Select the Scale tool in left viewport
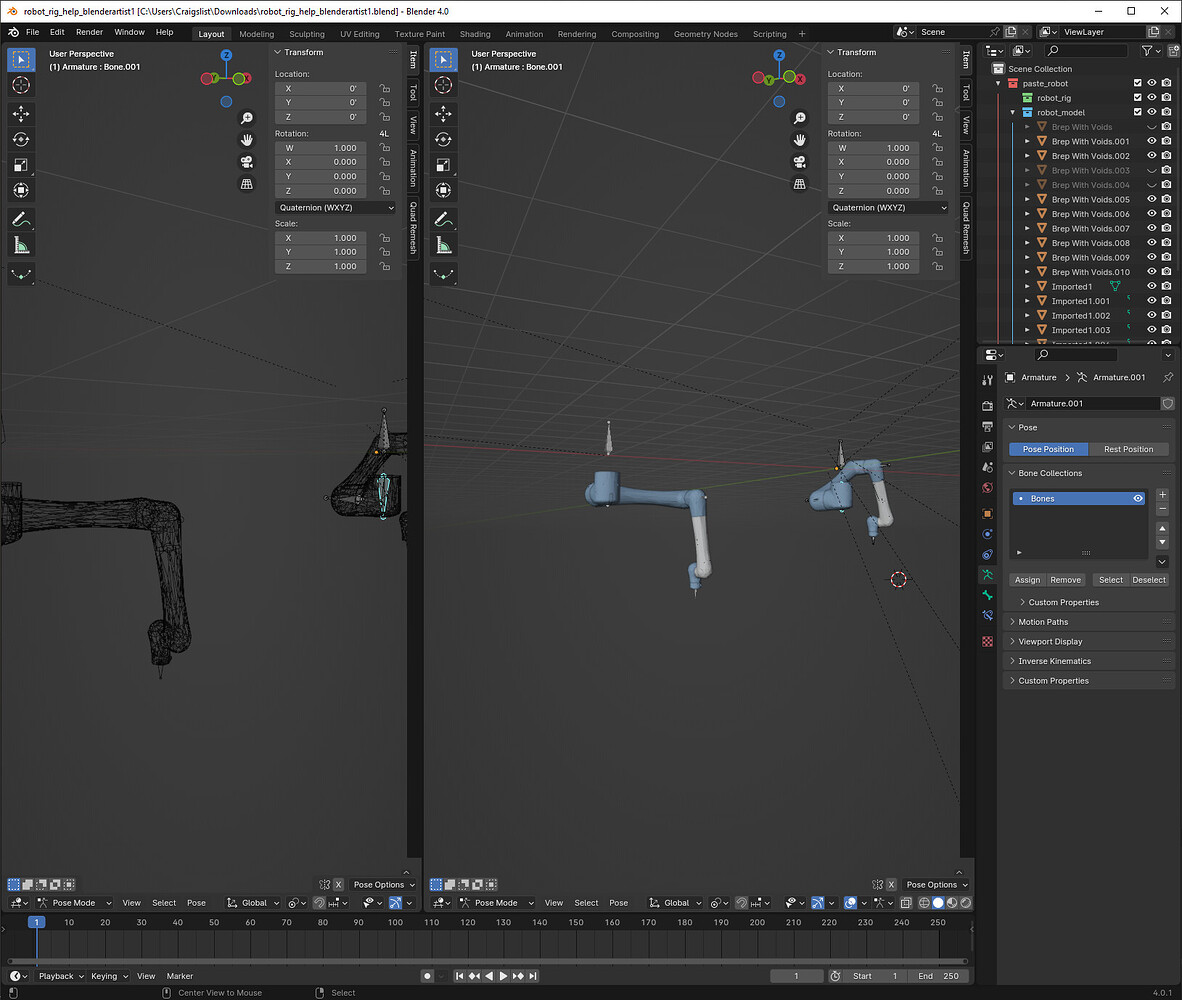Image resolution: width=1182 pixels, height=1000 pixels. [x=21, y=165]
